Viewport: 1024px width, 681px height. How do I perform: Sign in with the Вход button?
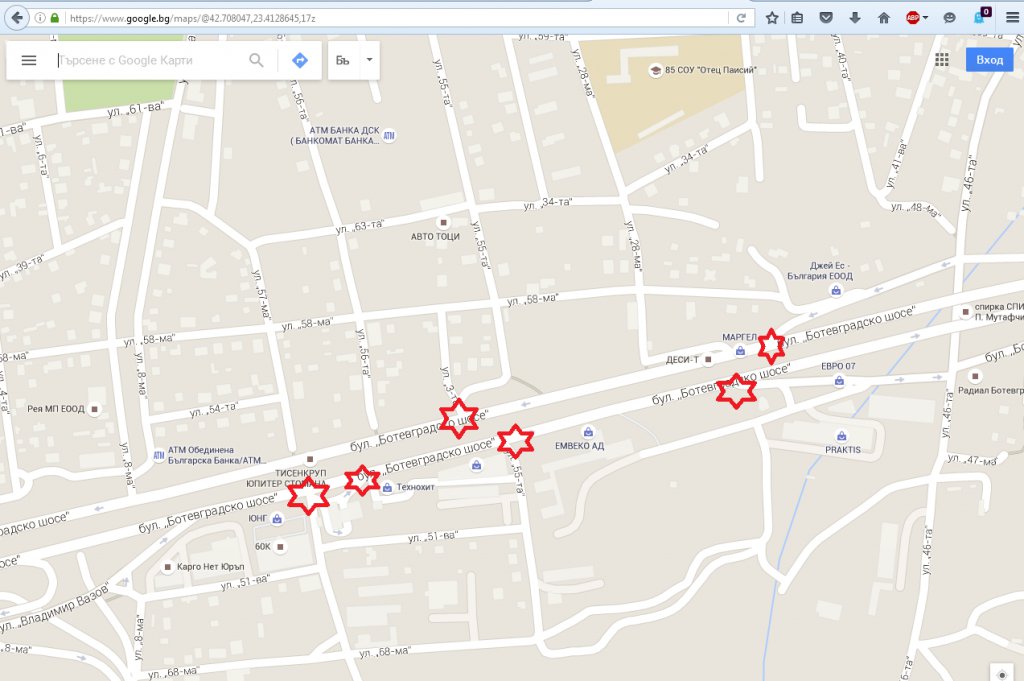989,60
